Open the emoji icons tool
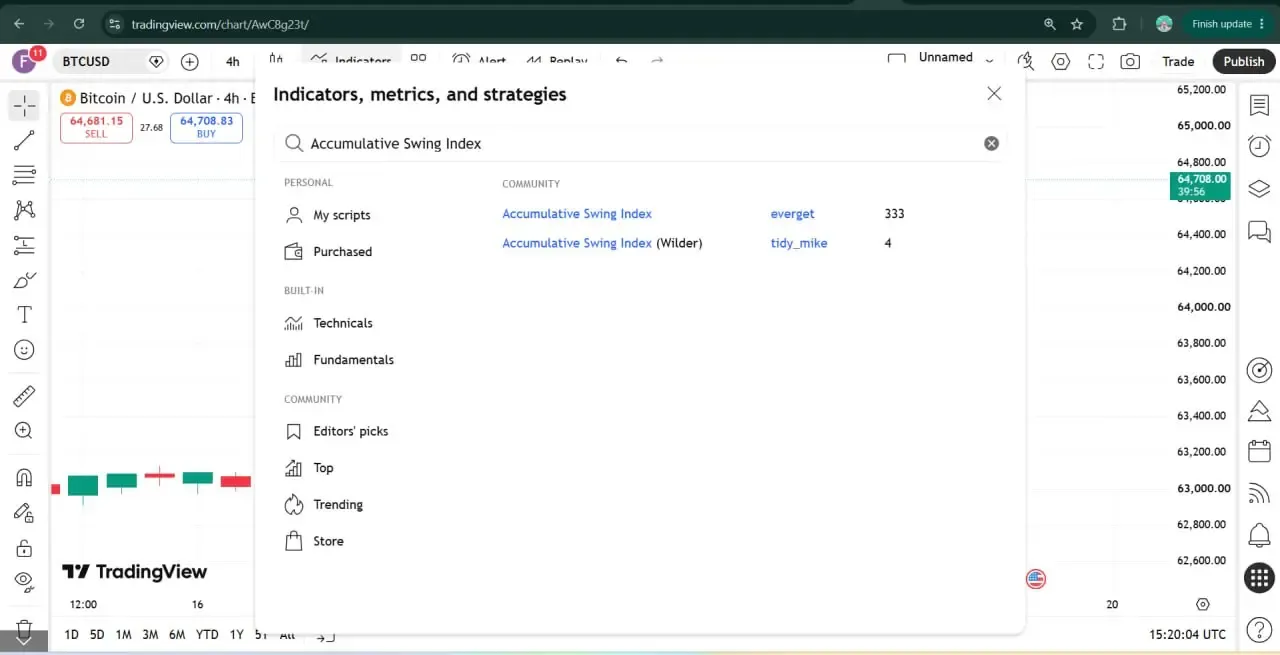The height and width of the screenshot is (655, 1280). coord(24,350)
